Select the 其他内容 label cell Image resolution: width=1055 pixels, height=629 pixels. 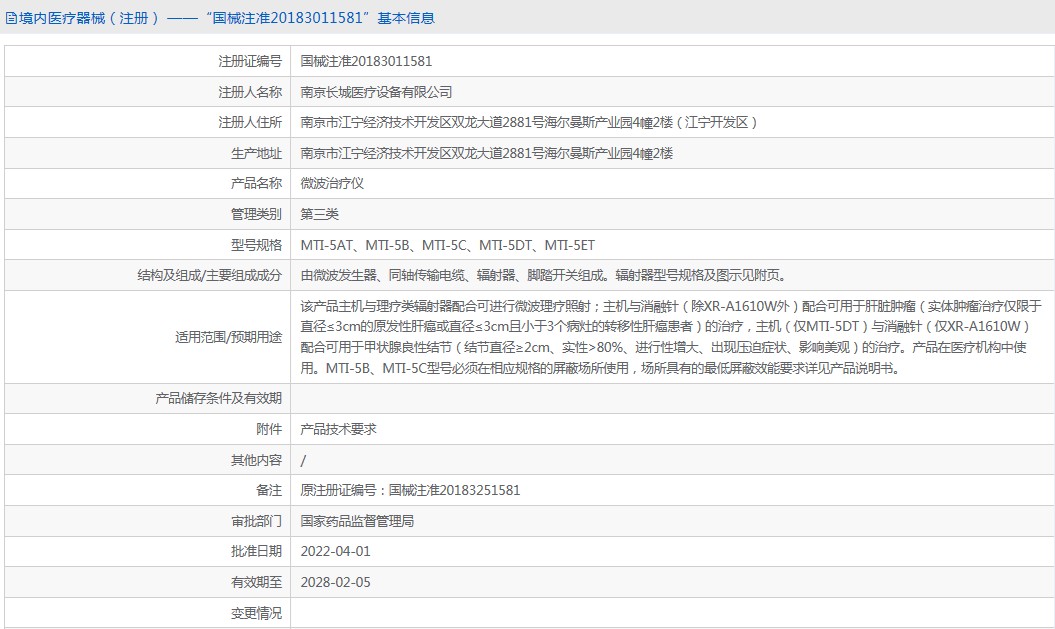coord(147,460)
